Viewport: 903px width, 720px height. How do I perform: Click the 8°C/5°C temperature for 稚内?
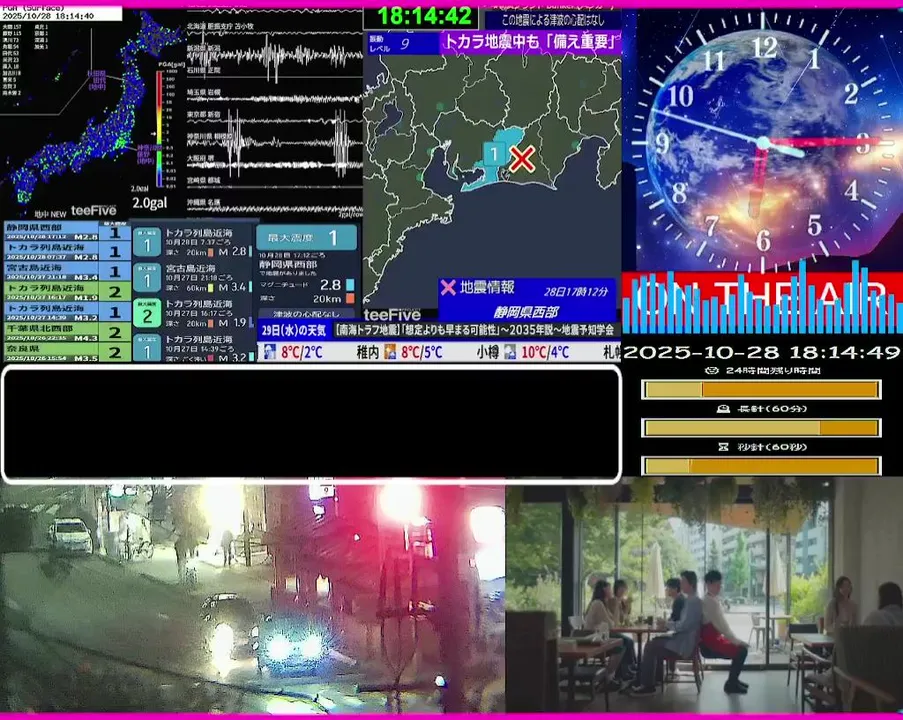pos(422,352)
